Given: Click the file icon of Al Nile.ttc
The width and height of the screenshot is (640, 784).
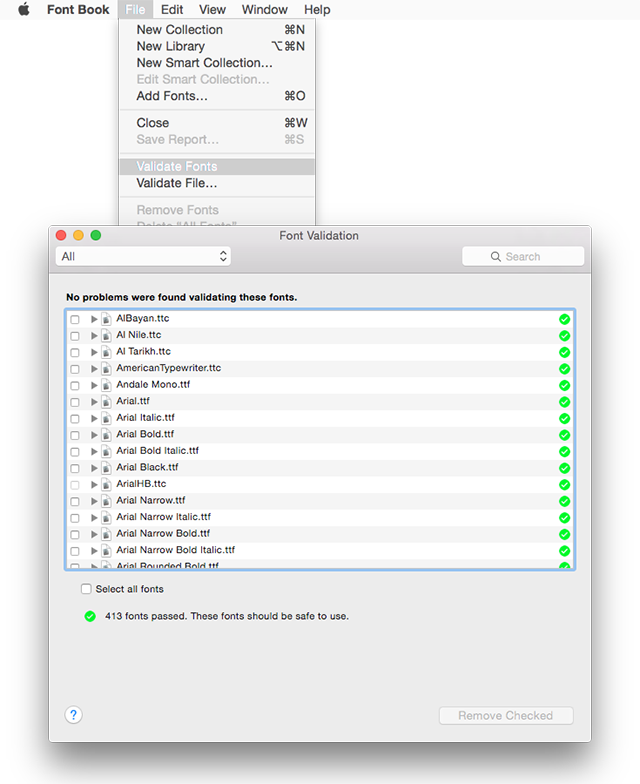Looking at the screenshot, I should point(106,336).
